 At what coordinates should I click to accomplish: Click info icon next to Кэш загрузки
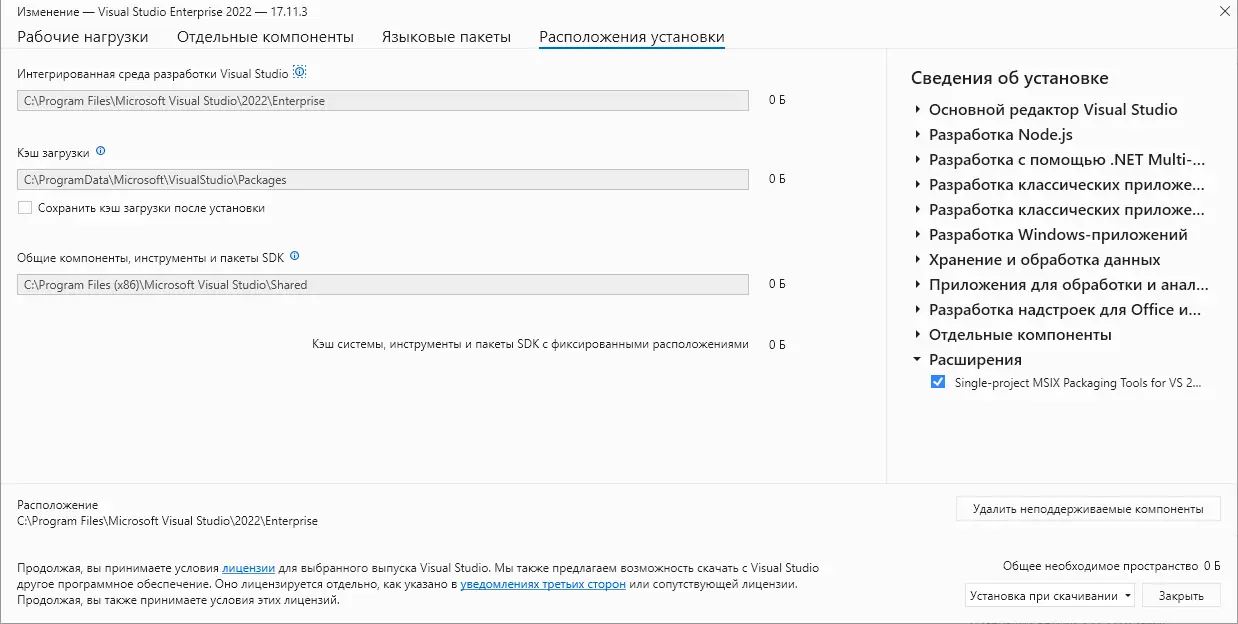pyautogui.click(x=100, y=152)
